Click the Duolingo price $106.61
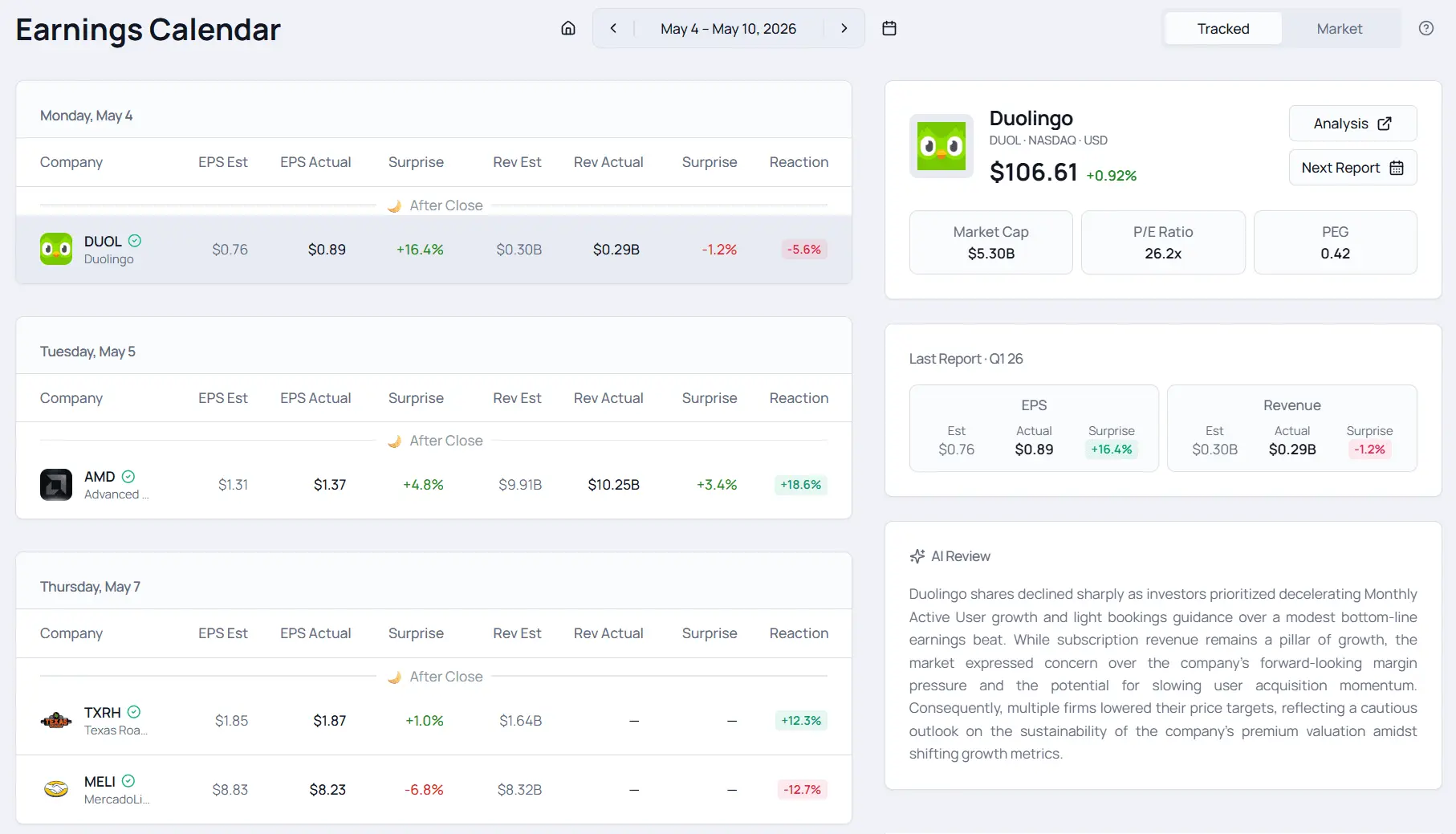Image resolution: width=1456 pixels, height=834 pixels. coord(1034,173)
